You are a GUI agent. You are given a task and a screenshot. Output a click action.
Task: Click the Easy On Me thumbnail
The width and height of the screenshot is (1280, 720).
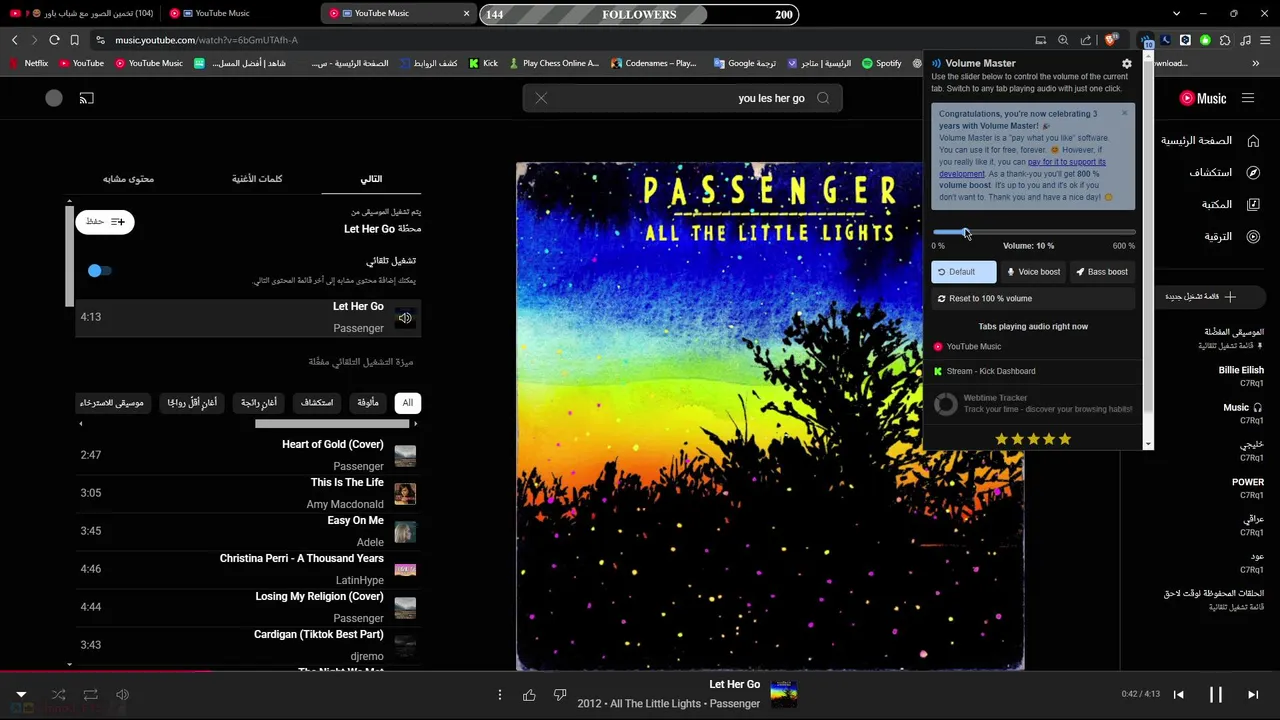[x=405, y=532]
